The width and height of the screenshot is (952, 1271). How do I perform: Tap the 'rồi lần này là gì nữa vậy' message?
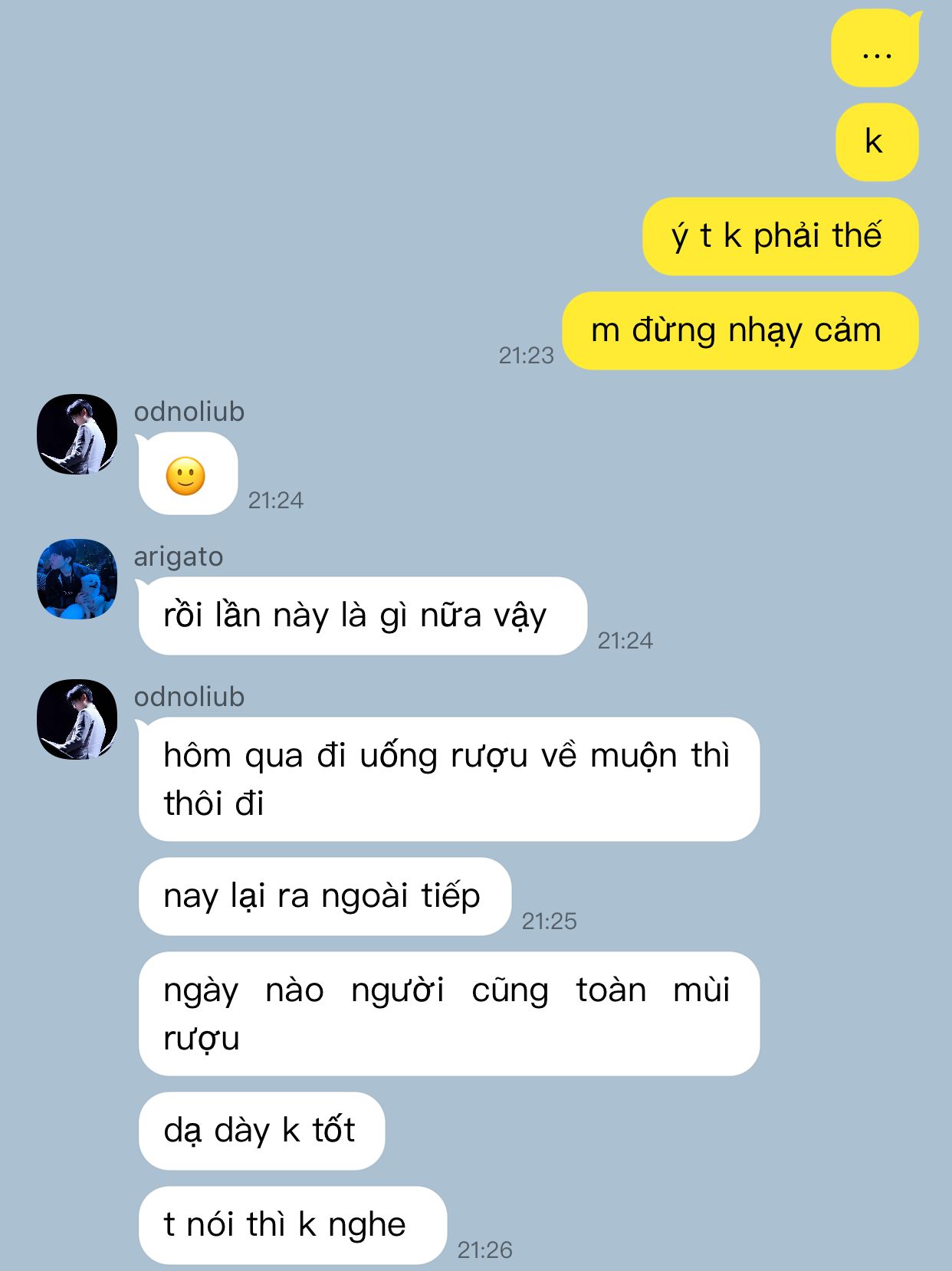coord(363,616)
